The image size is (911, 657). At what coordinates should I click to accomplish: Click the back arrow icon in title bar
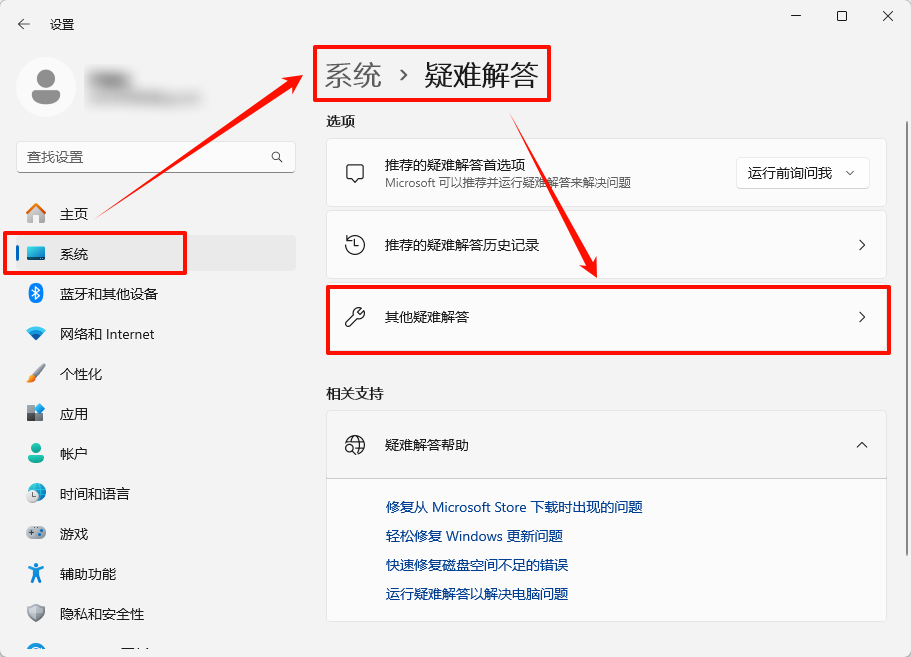click(x=24, y=24)
